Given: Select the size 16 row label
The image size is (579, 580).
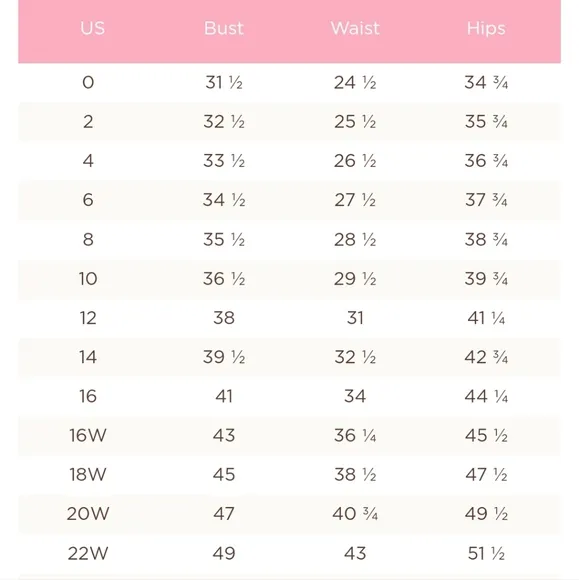Looking at the screenshot, I should click(x=88, y=396).
